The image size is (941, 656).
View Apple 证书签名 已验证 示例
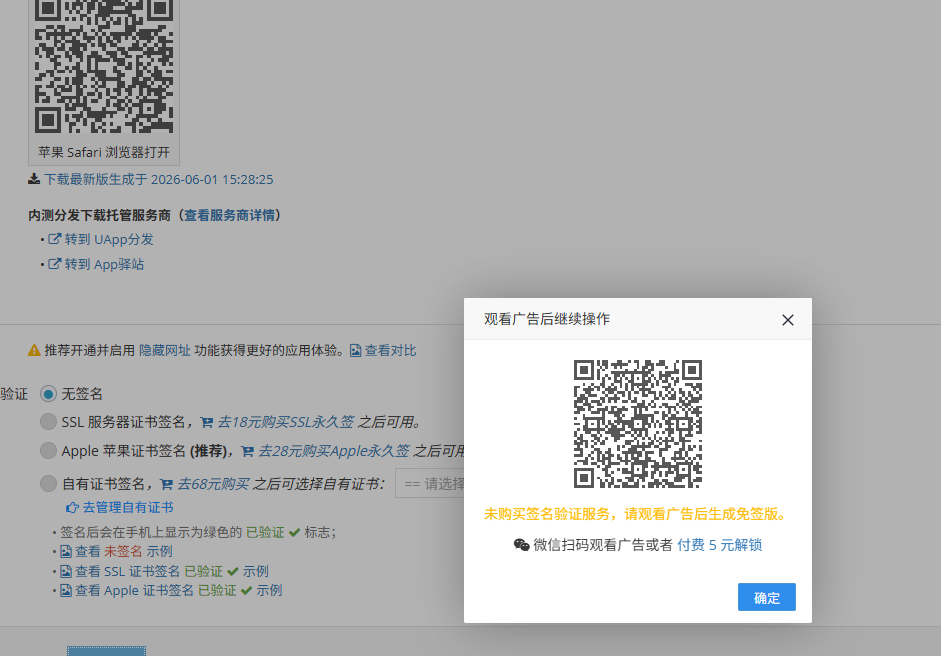point(178,591)
